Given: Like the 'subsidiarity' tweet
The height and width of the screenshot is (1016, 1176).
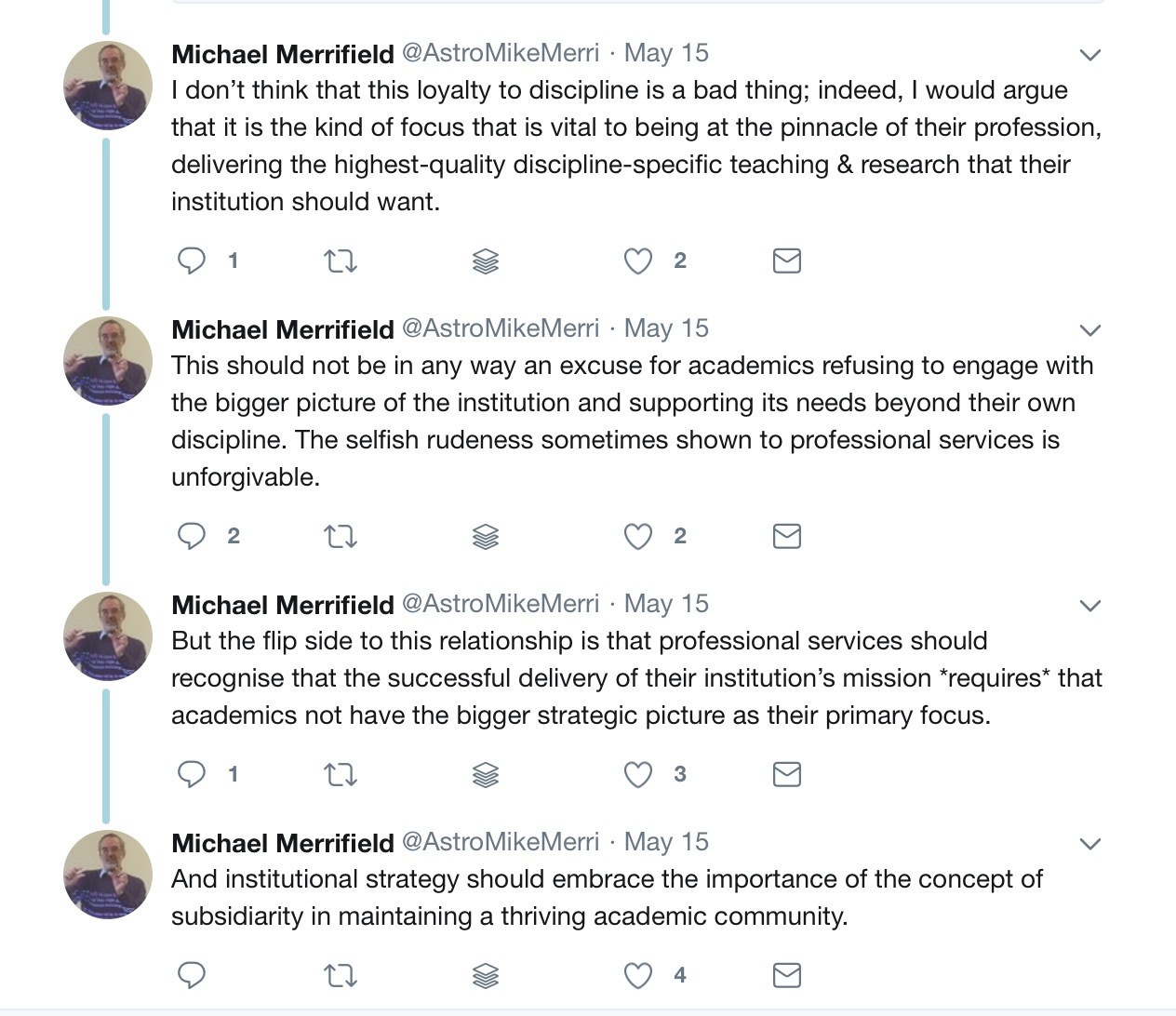Looking at the screenshot, I should (x=638, y=976).
